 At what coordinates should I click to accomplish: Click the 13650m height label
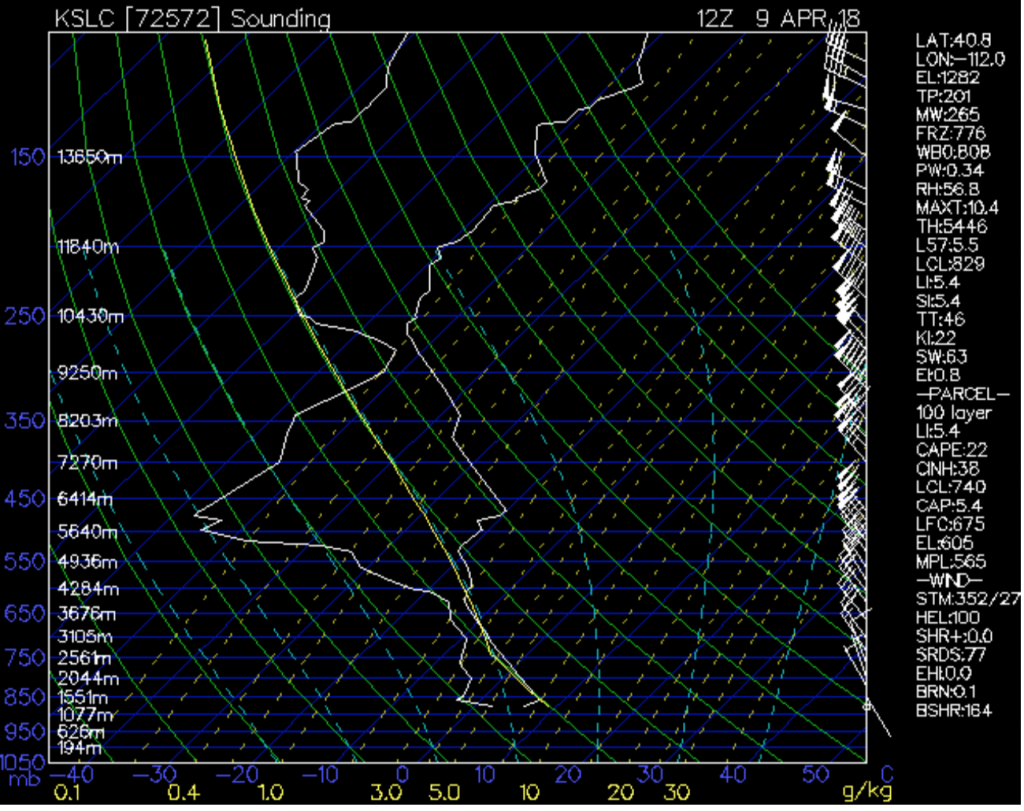pos(90,157)
